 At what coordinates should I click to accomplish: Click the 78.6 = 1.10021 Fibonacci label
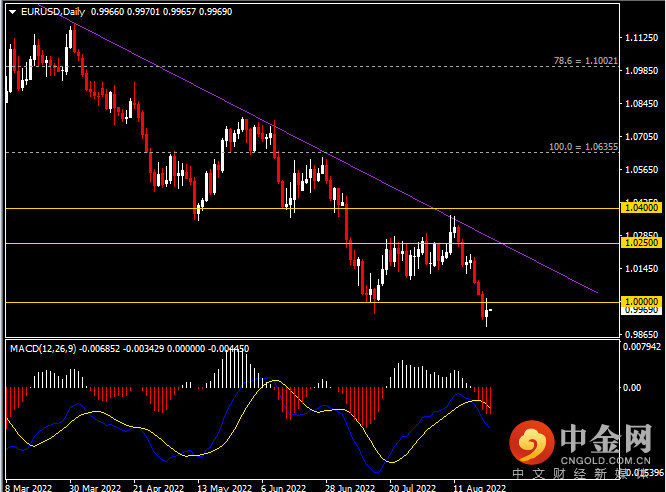point(586,61)
